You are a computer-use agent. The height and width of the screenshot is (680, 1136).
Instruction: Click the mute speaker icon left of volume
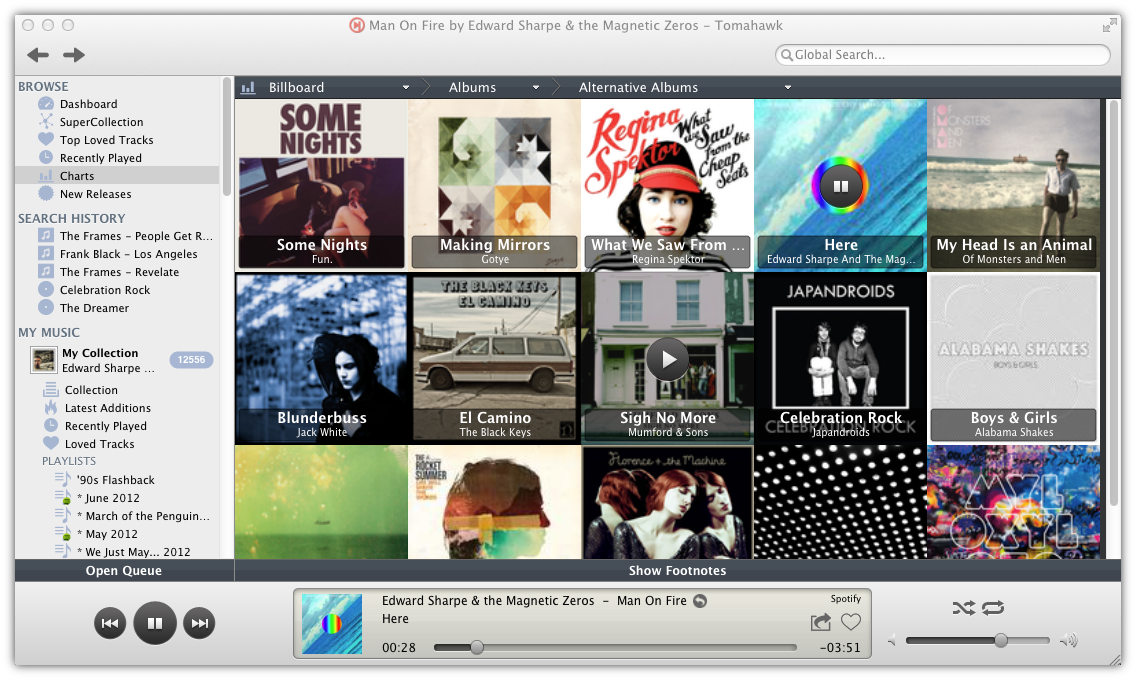(892, 640)
